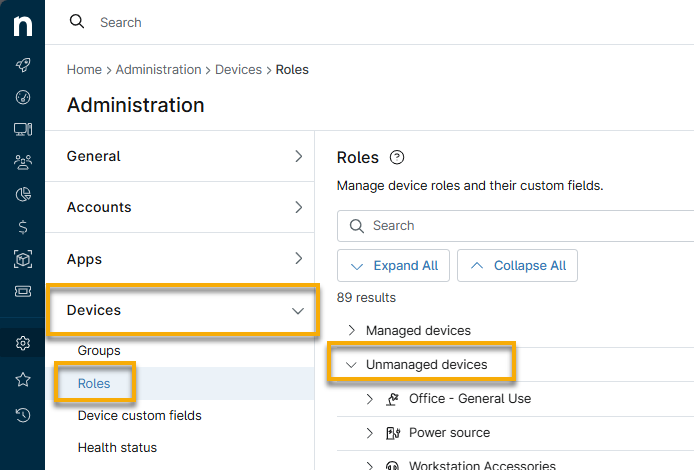Viewport: 694px width, 470px height.
Task: Open the reporting pie chart icon
Action: coord(23,194)
